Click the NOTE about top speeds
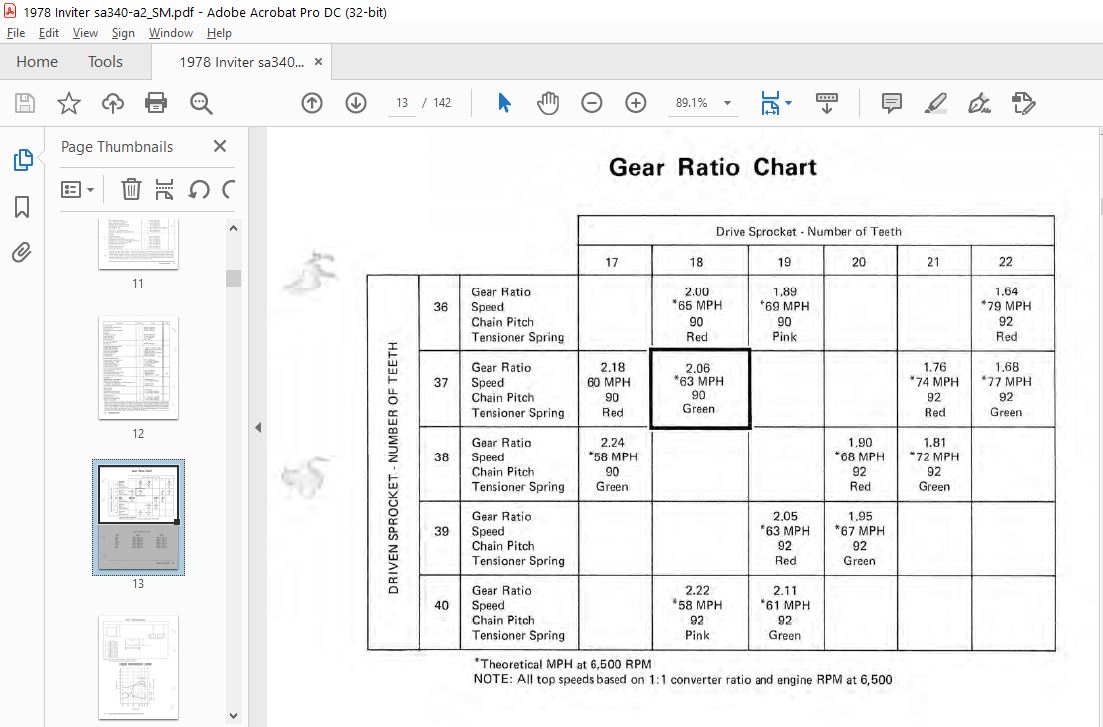The image size is (1103, 727). click(682, 680)
